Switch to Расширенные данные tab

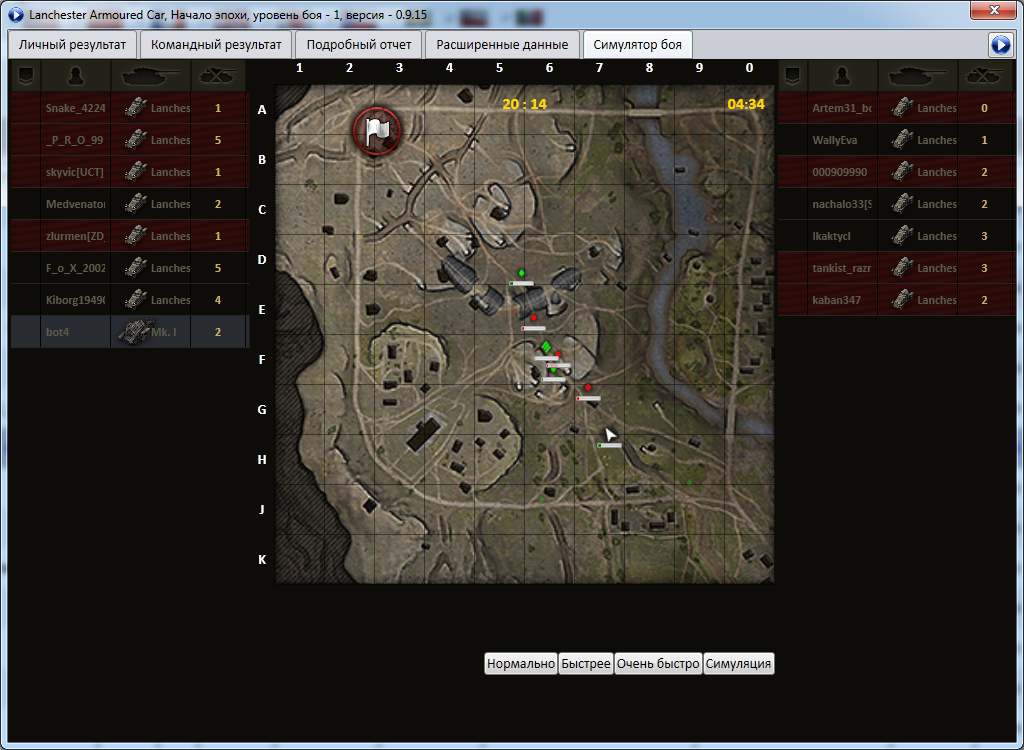click(502, 45)
